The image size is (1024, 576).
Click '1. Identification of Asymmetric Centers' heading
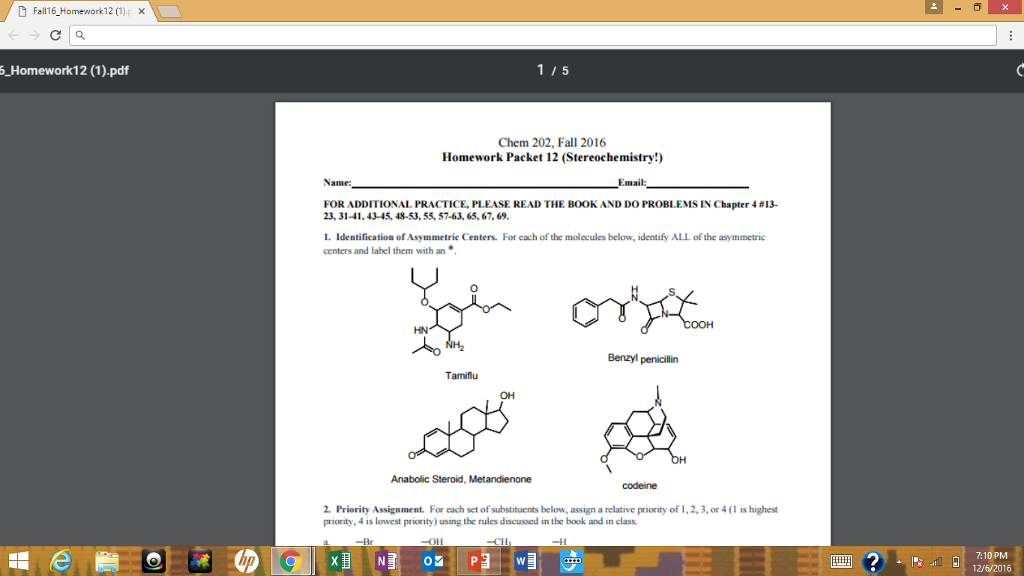[410, 237]
